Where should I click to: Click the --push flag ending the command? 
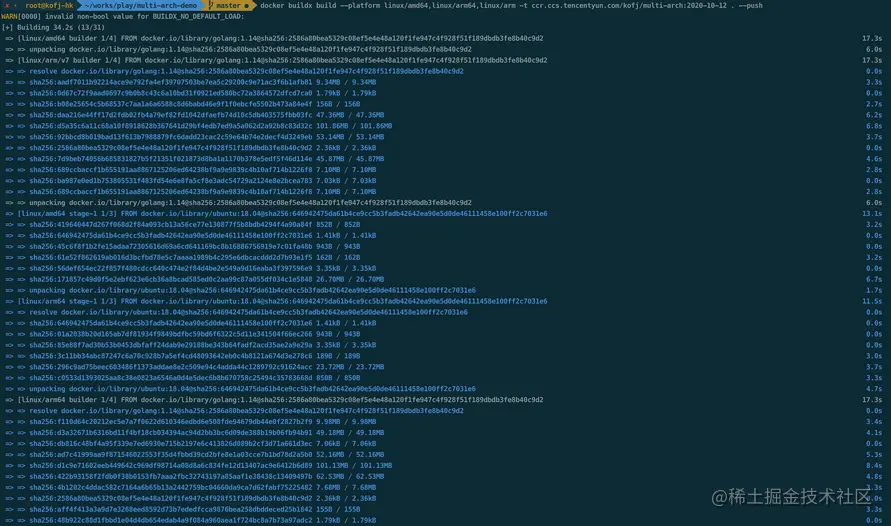click(x=751, y=5)
